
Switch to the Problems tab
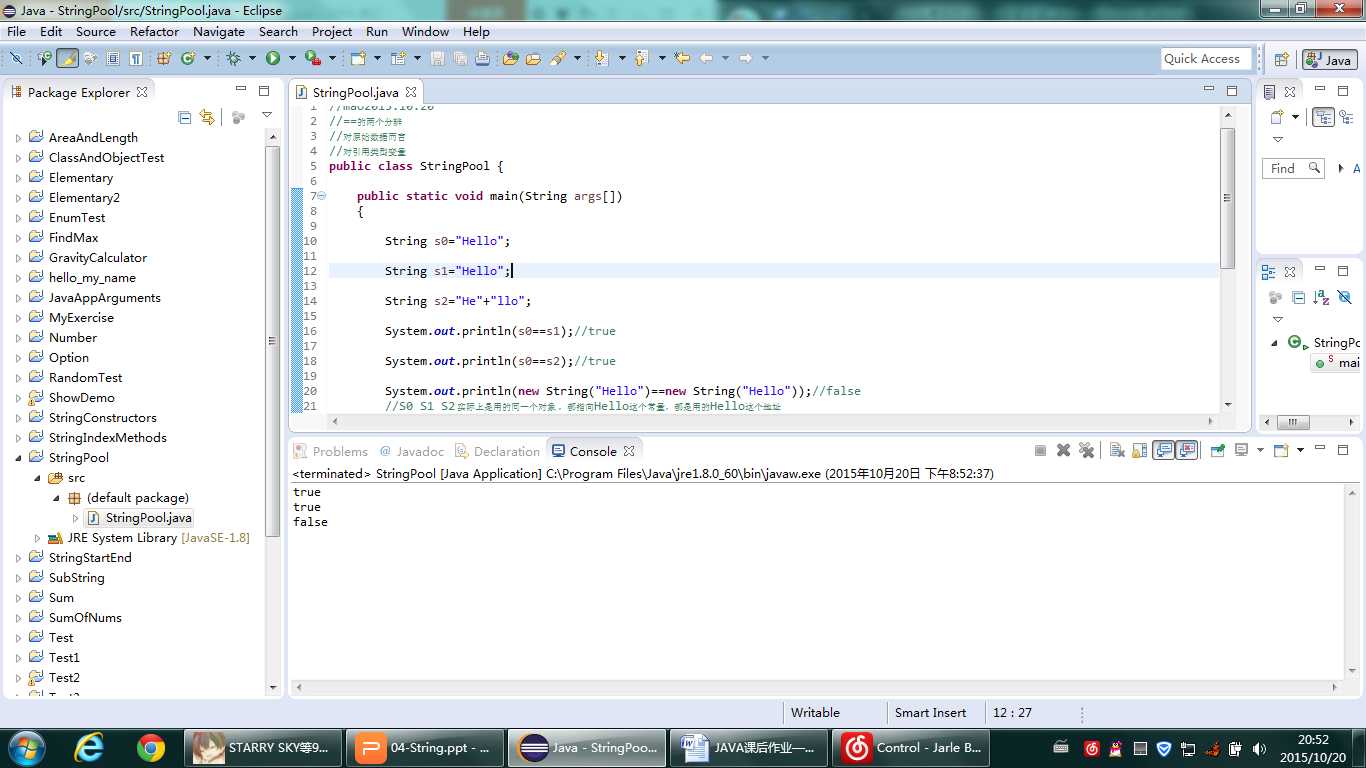[330, 451]
